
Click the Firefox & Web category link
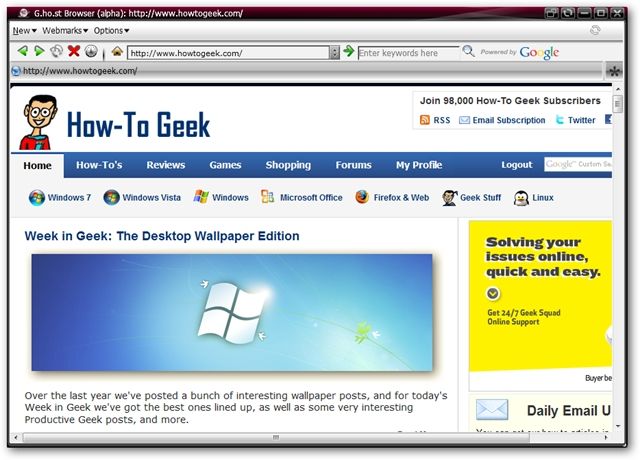click(401, 198)
